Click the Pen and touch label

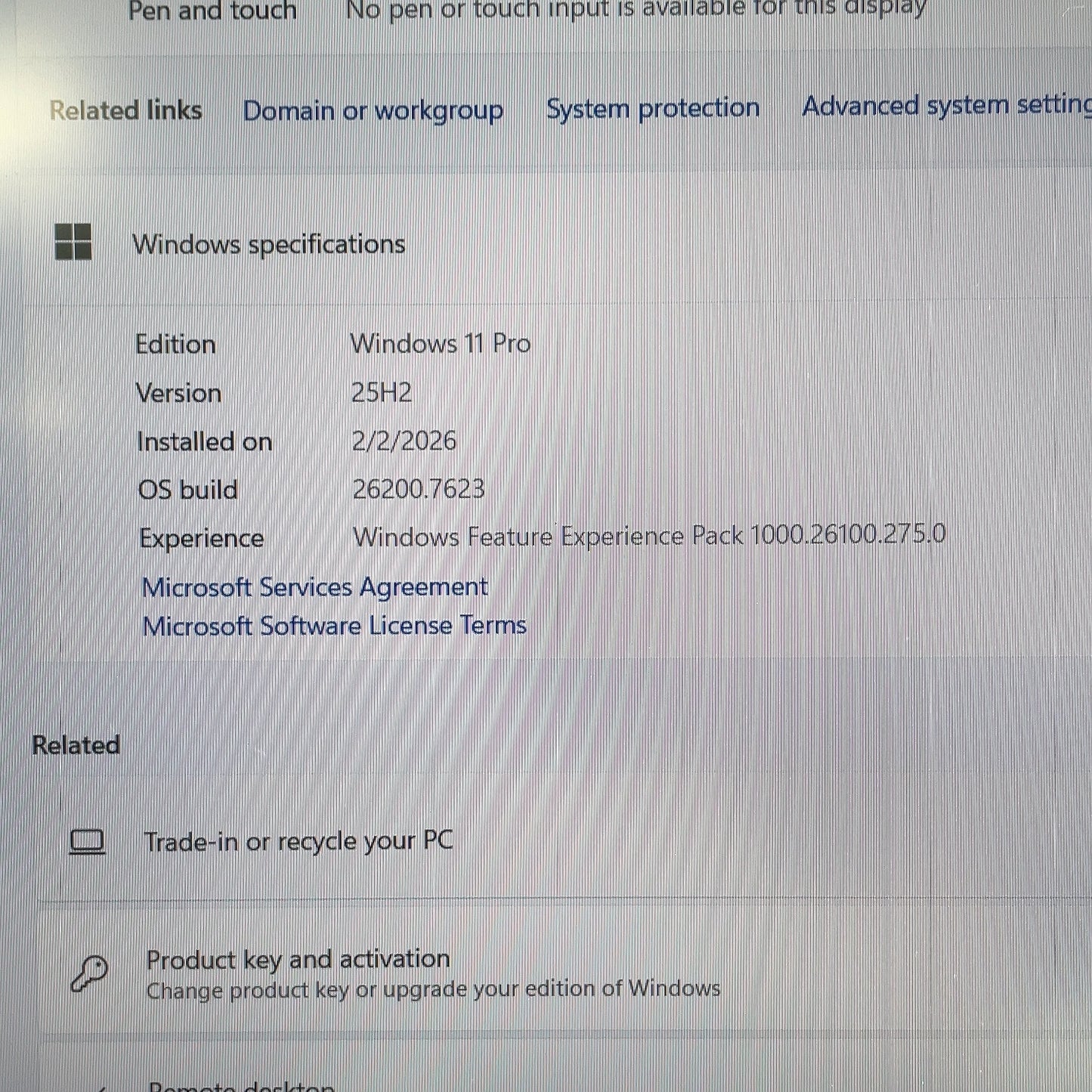click(212, 11)
